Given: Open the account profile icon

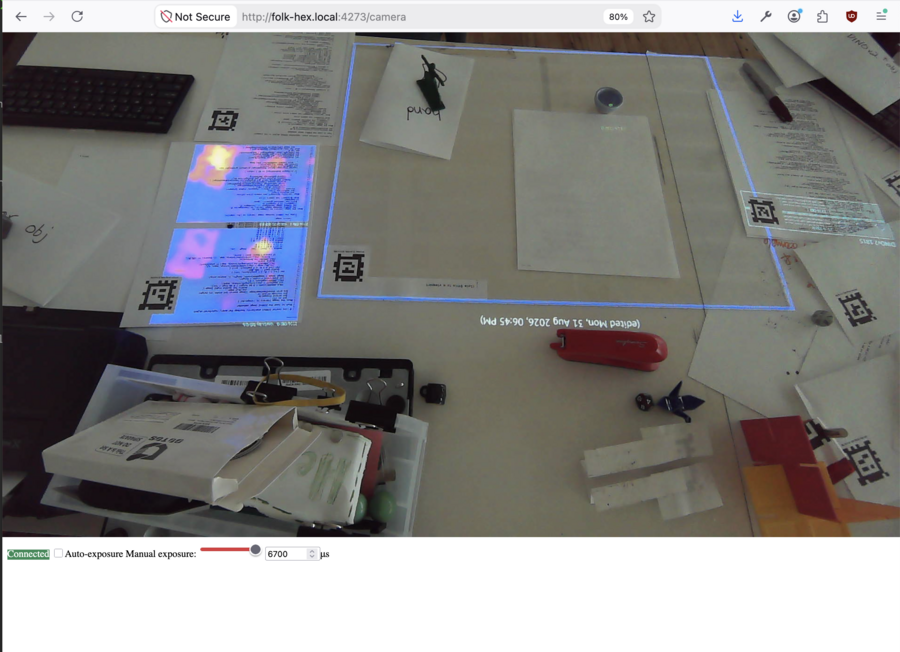Looking at the screenshot, I should (x=794, y=17).
